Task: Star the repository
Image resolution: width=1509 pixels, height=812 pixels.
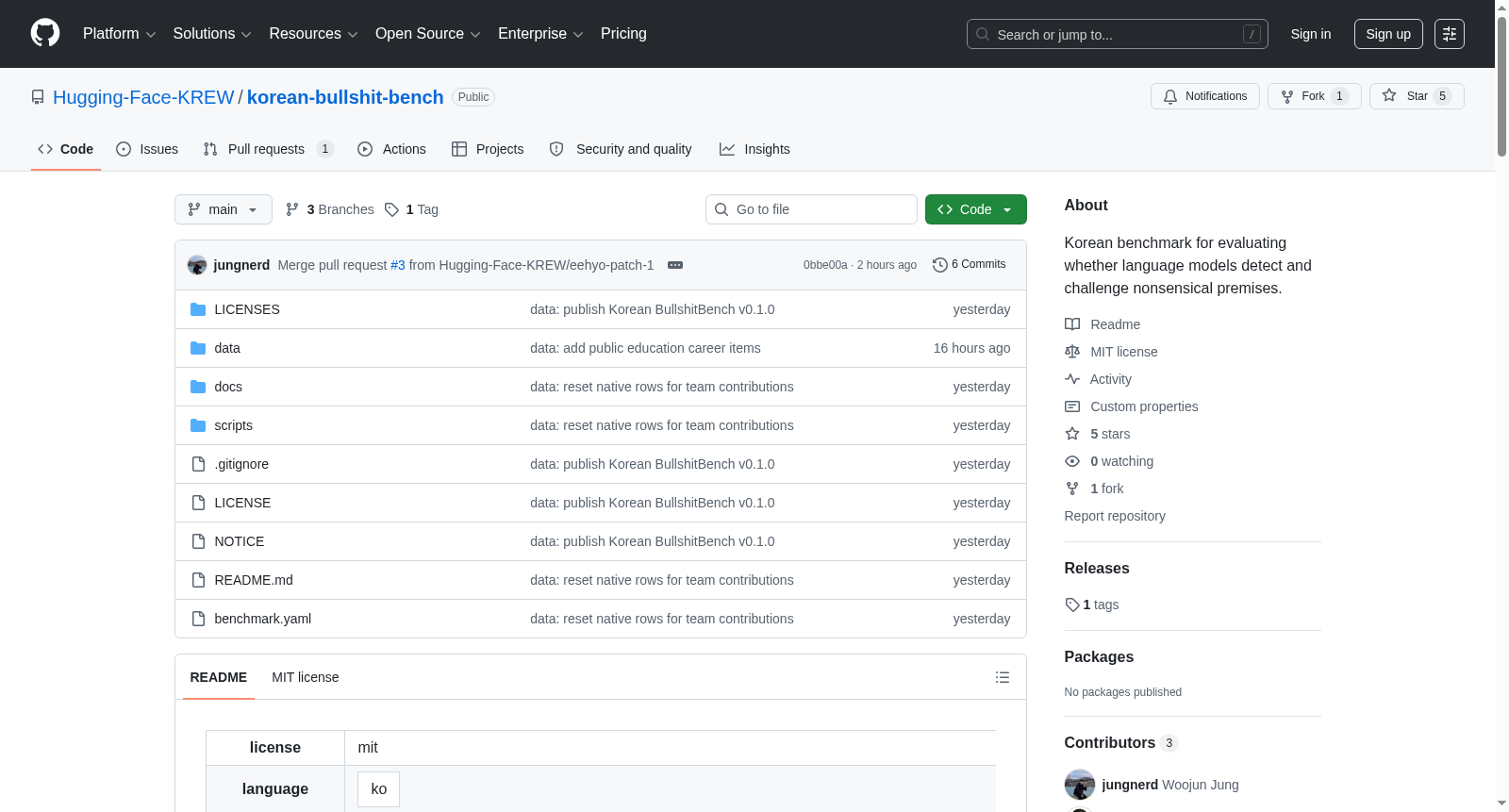Action: [x=1417, y=96]
